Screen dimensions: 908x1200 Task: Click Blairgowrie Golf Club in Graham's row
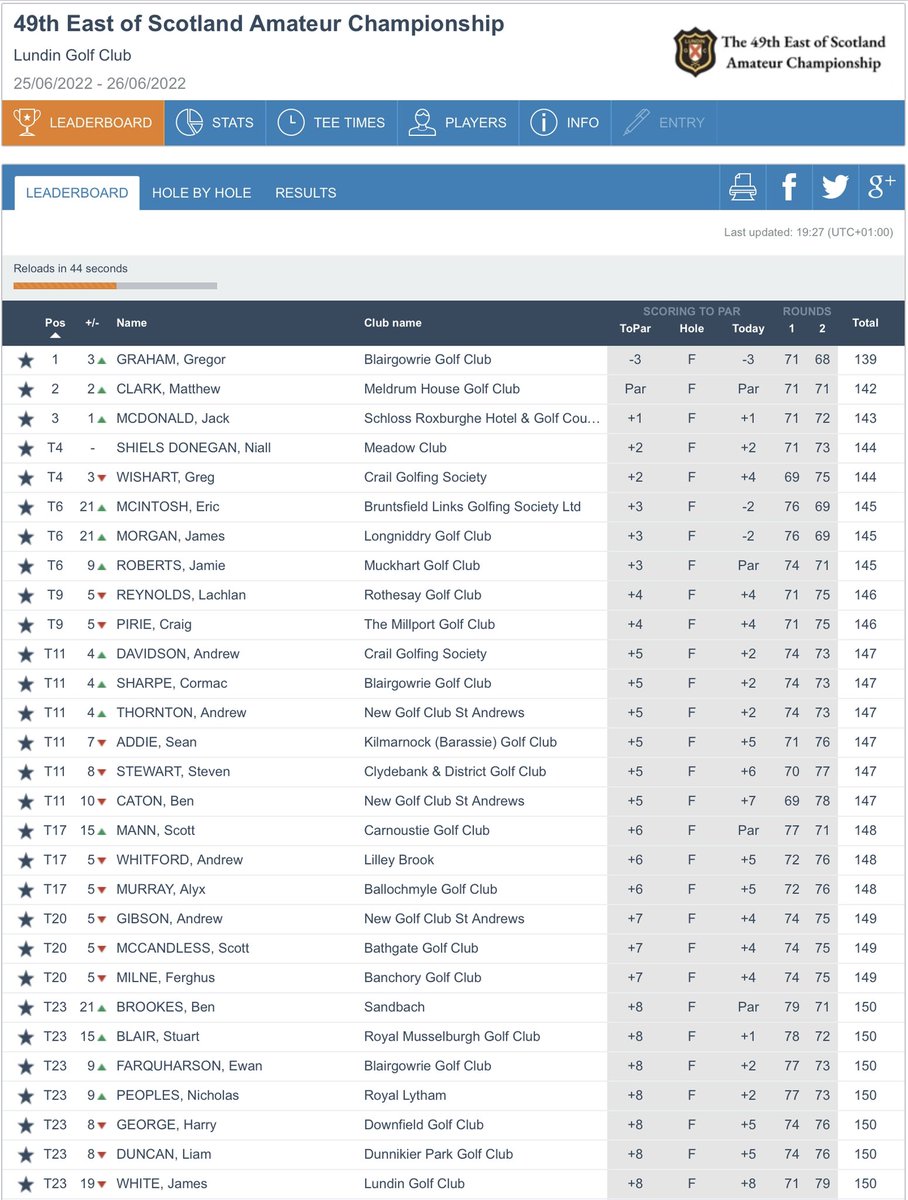428,360
